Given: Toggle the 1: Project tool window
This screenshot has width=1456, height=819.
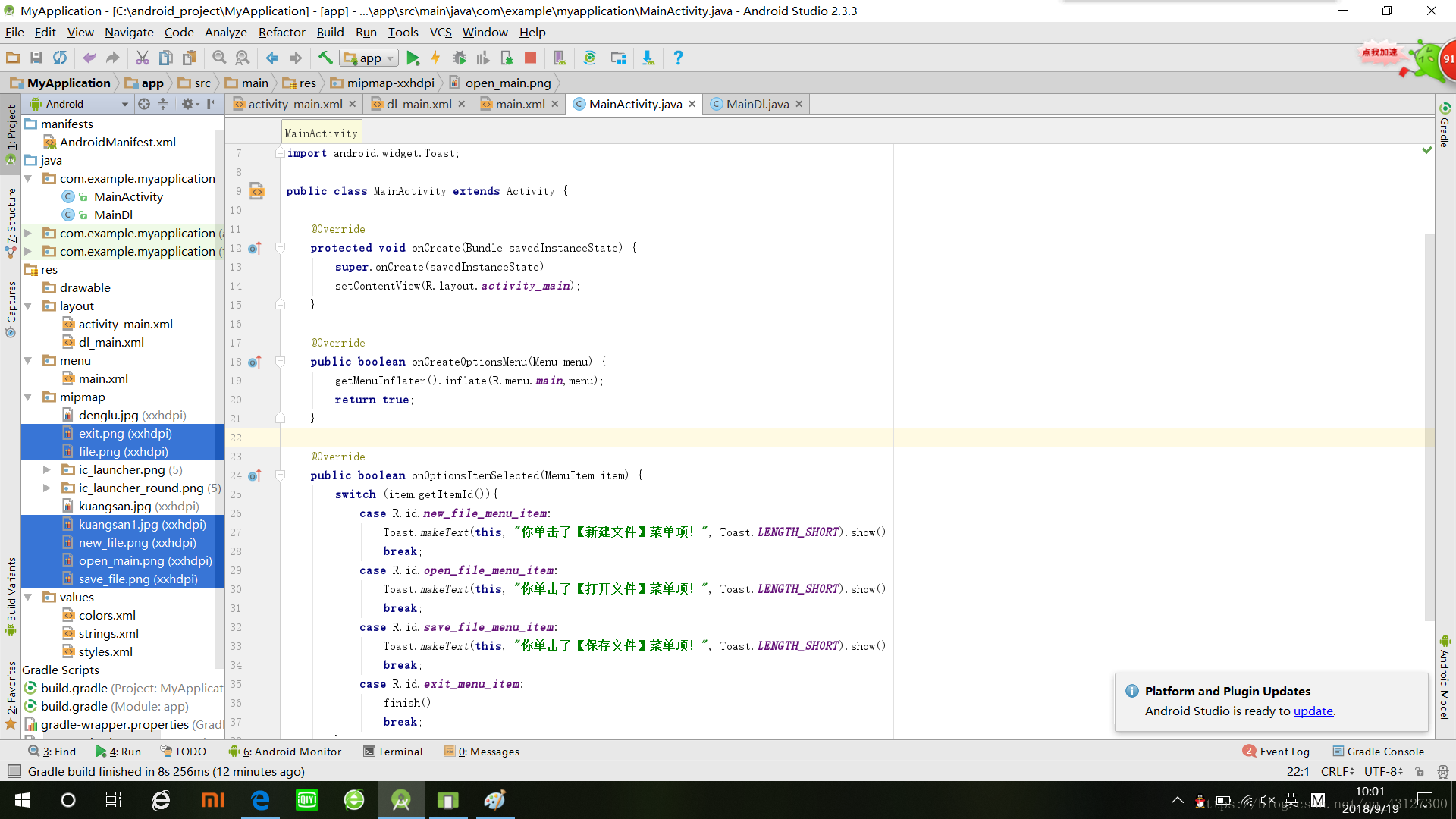Looking at the screenshot, I should 11,134.
